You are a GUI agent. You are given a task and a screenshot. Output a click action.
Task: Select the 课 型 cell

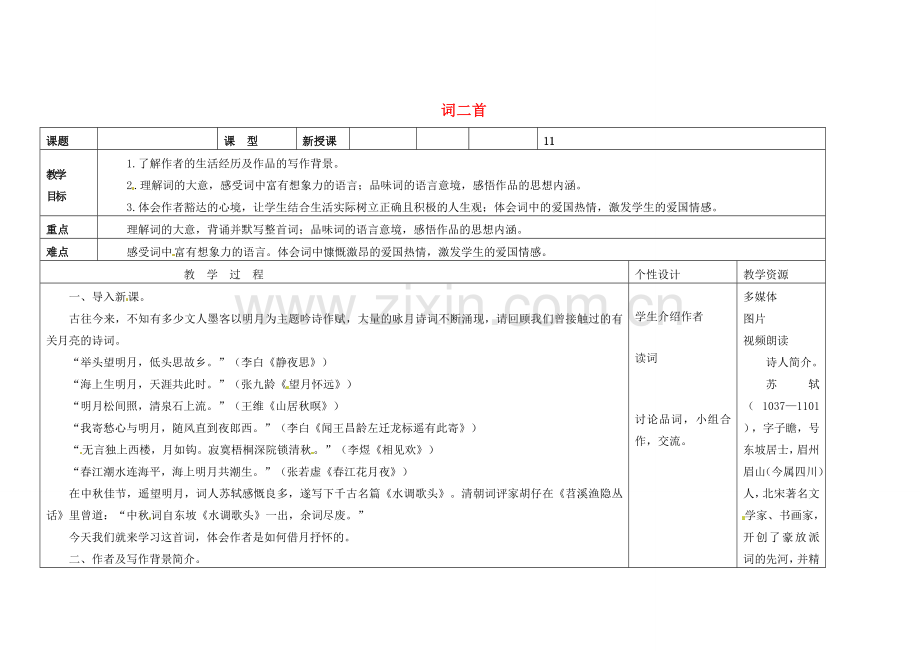[257, 139]
